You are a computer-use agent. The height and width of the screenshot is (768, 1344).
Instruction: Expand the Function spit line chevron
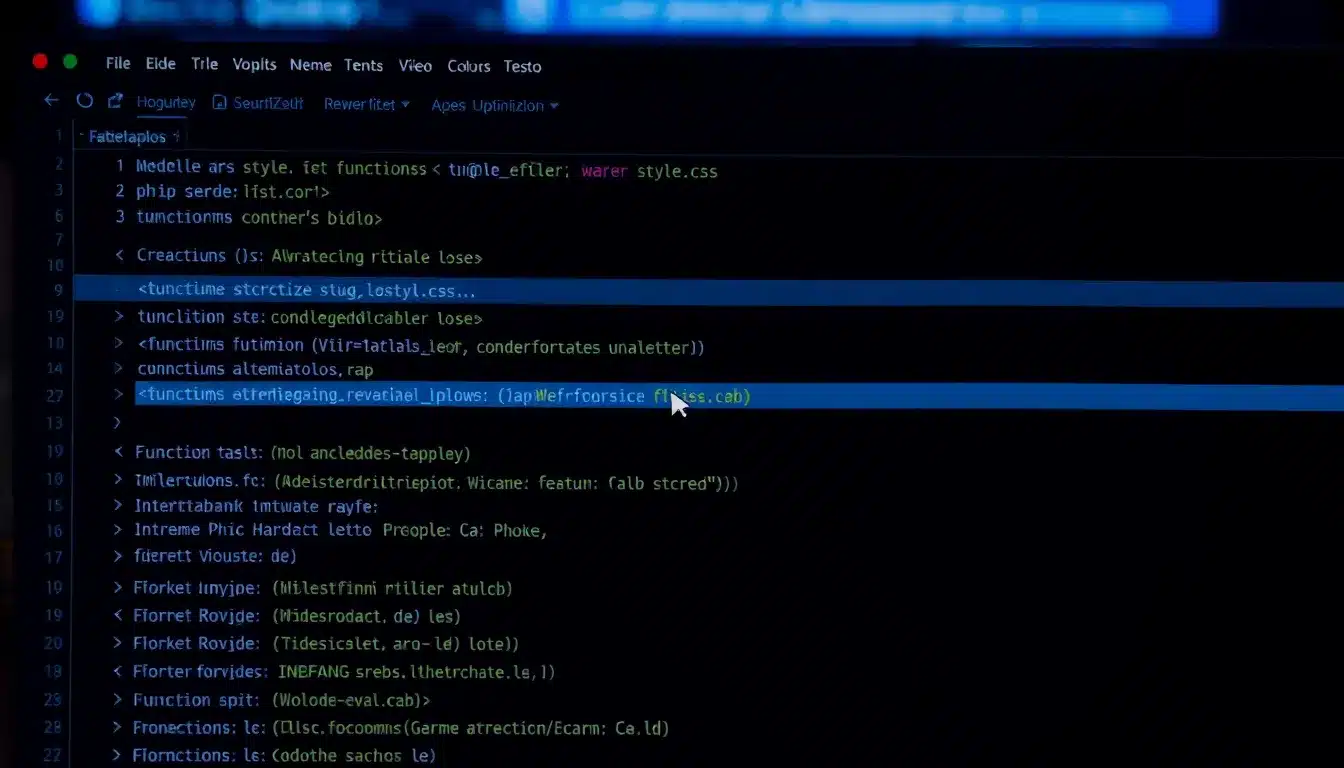coord(119,700)
